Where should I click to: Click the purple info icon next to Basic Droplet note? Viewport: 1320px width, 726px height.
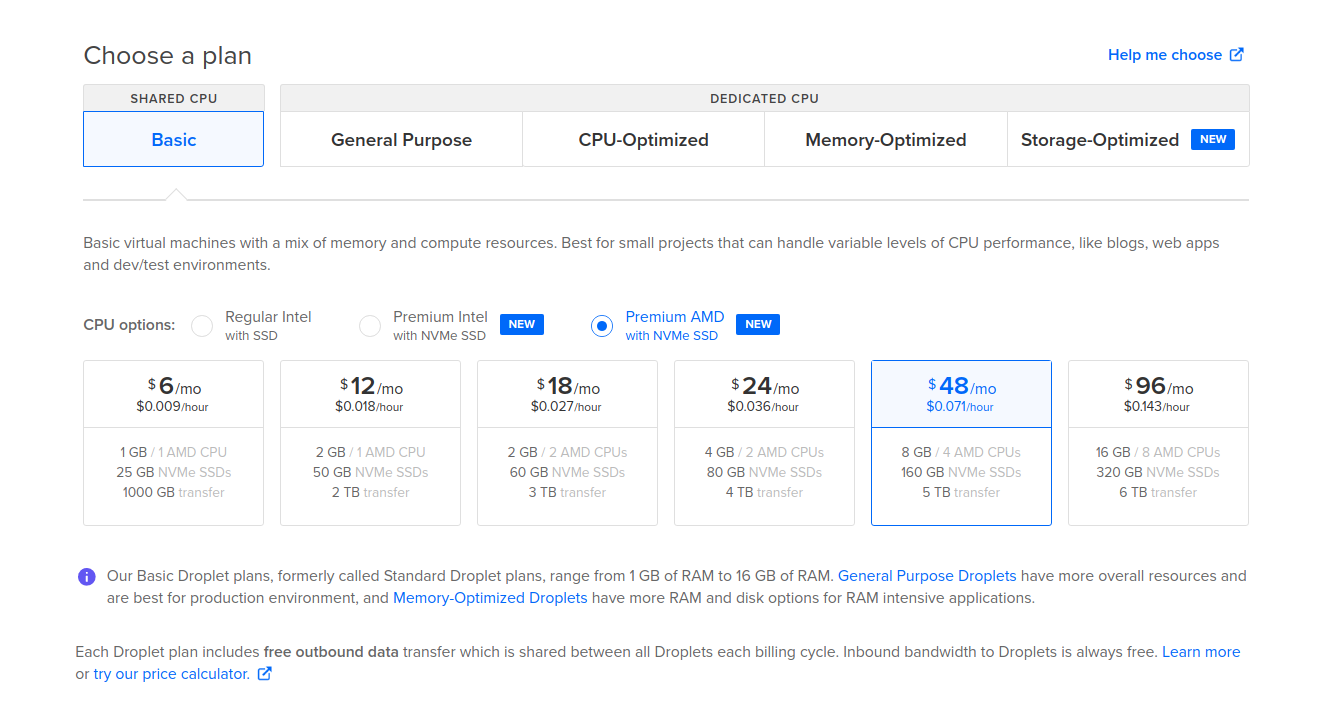click(87, 577)
